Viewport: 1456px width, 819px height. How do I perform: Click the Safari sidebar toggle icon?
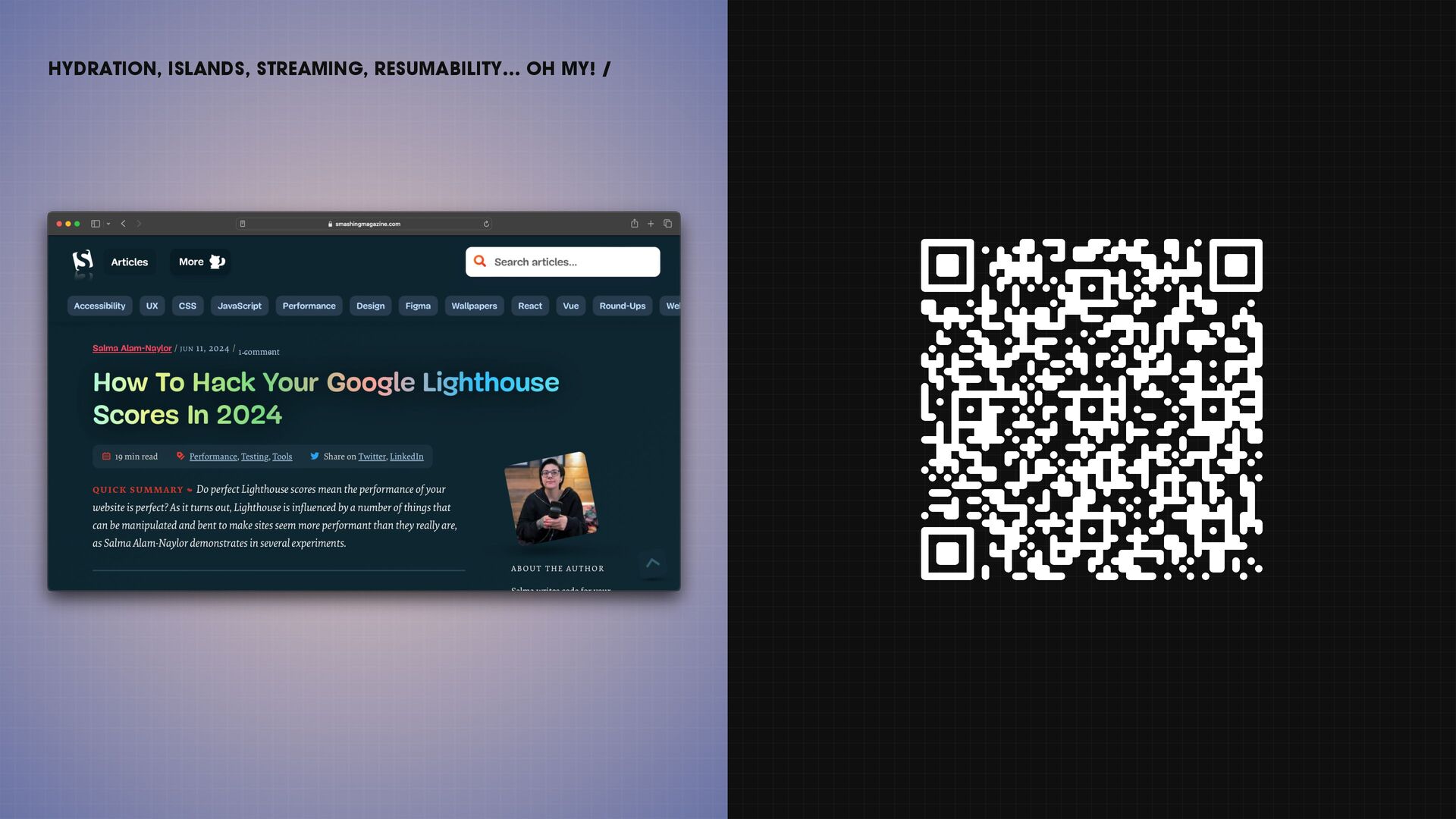coord(96,224)
